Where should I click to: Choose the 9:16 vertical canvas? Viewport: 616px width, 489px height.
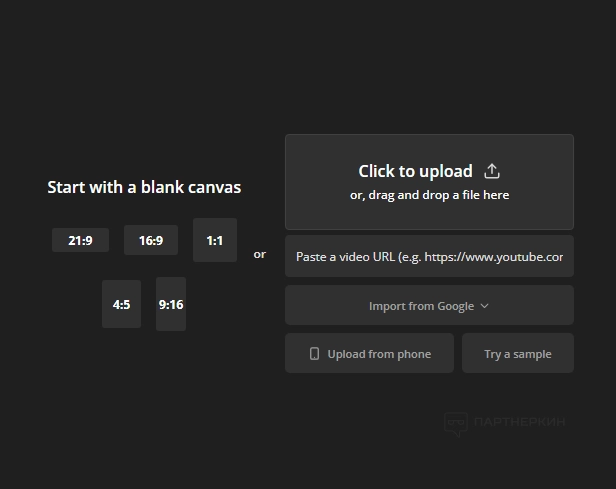coord(171,304)
